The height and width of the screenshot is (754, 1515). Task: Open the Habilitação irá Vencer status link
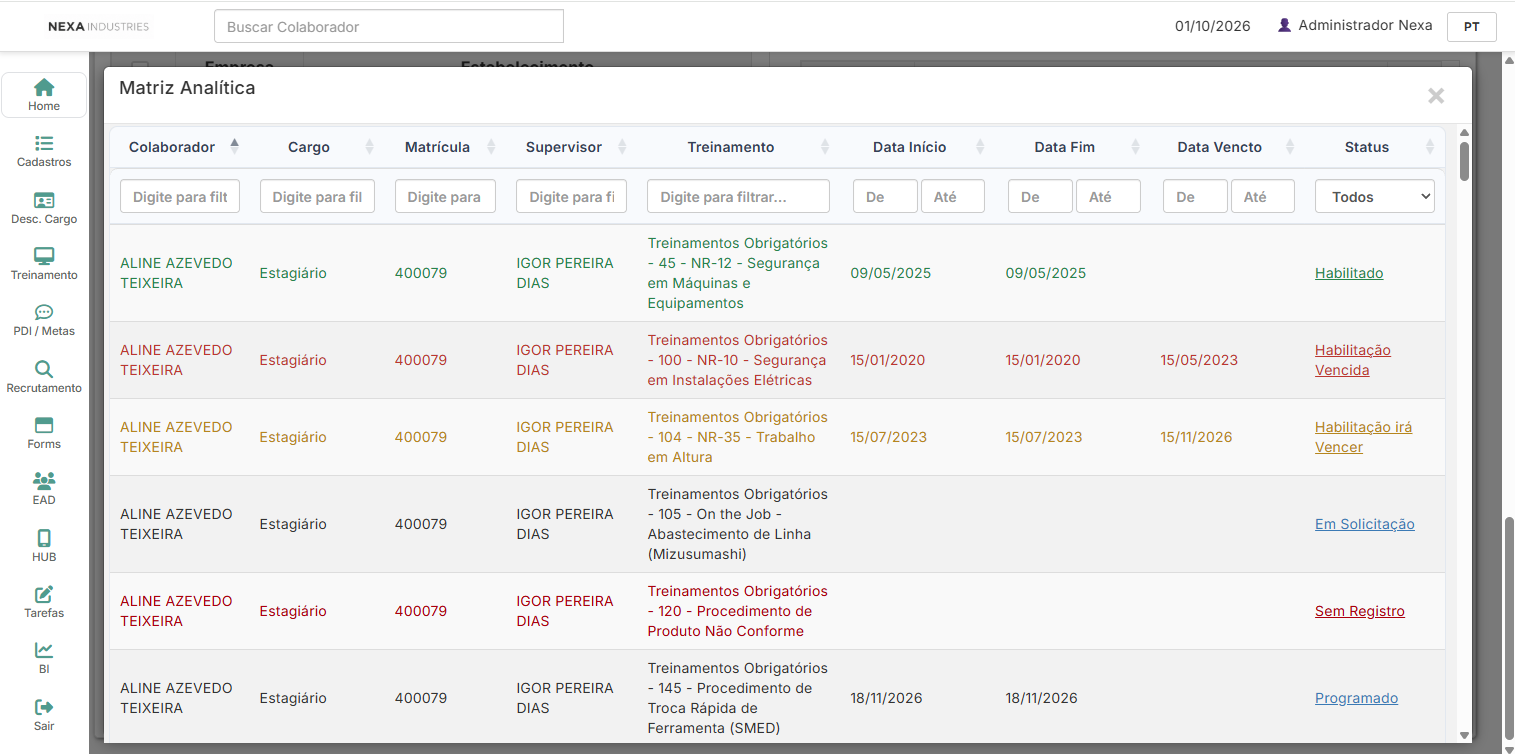[x=1364, y=437]
